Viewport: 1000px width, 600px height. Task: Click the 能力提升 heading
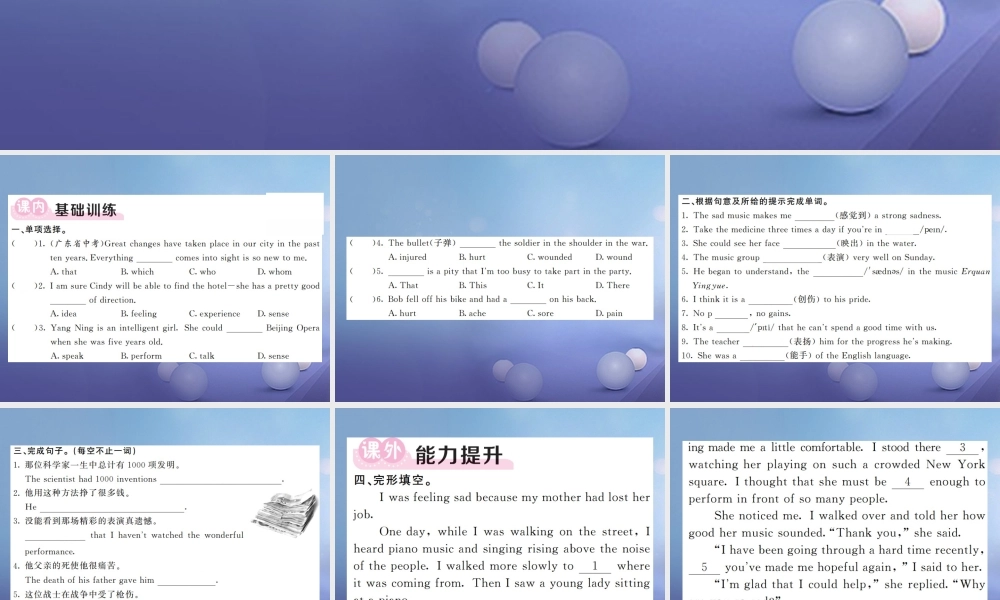coord(459,455)
